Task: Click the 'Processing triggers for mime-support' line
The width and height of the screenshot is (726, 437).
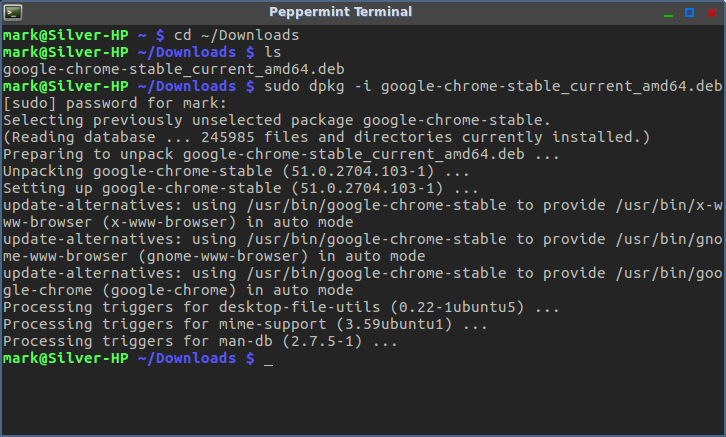Action: pyautogui.click(x=245, y=325)
